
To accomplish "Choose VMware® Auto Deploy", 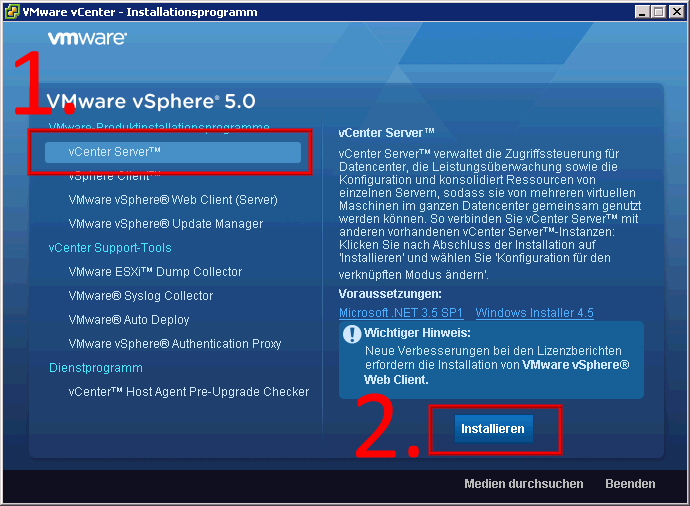I will tap(129, 320).
